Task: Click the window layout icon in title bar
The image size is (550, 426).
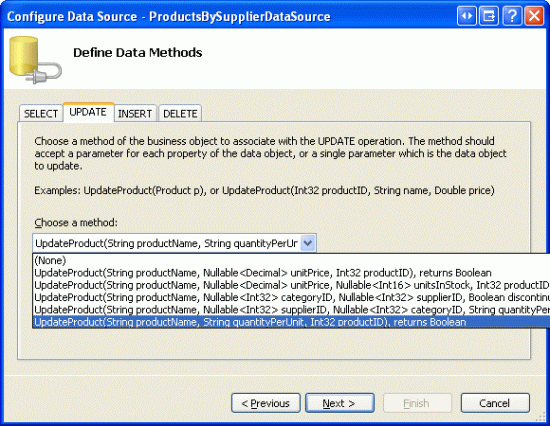Action: point(489,16)
